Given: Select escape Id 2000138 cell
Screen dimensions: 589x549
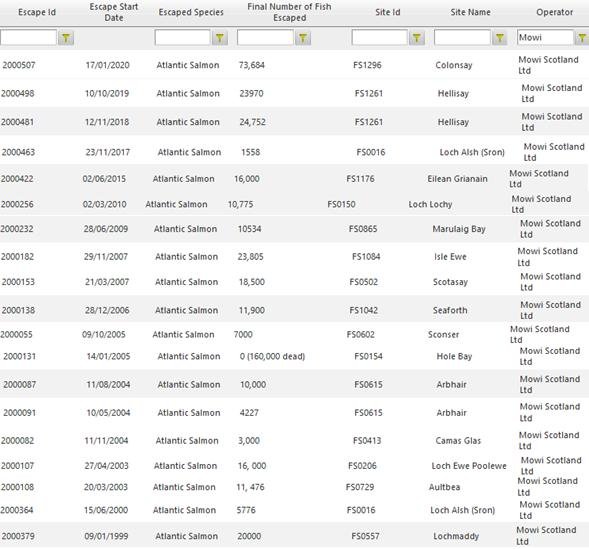Looking at the screenshot, I should click(x=18, y=310).
